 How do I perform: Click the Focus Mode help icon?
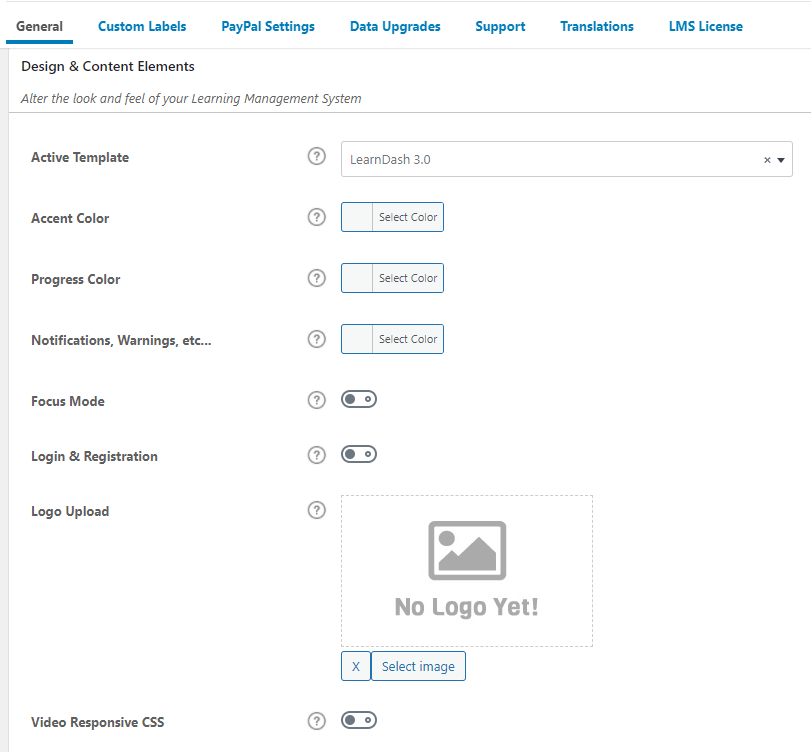[x=316, y=398]
